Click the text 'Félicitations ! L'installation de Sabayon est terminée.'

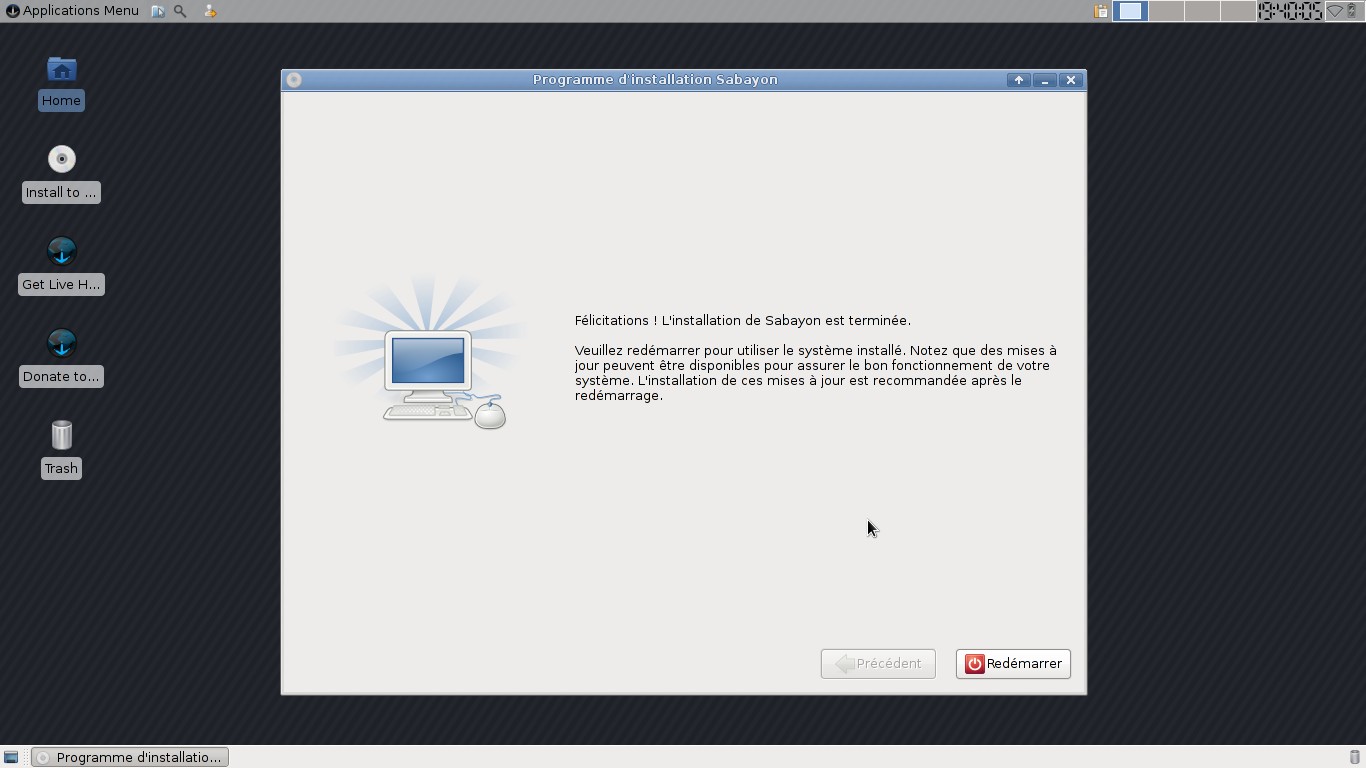click(x=742, y=321)
